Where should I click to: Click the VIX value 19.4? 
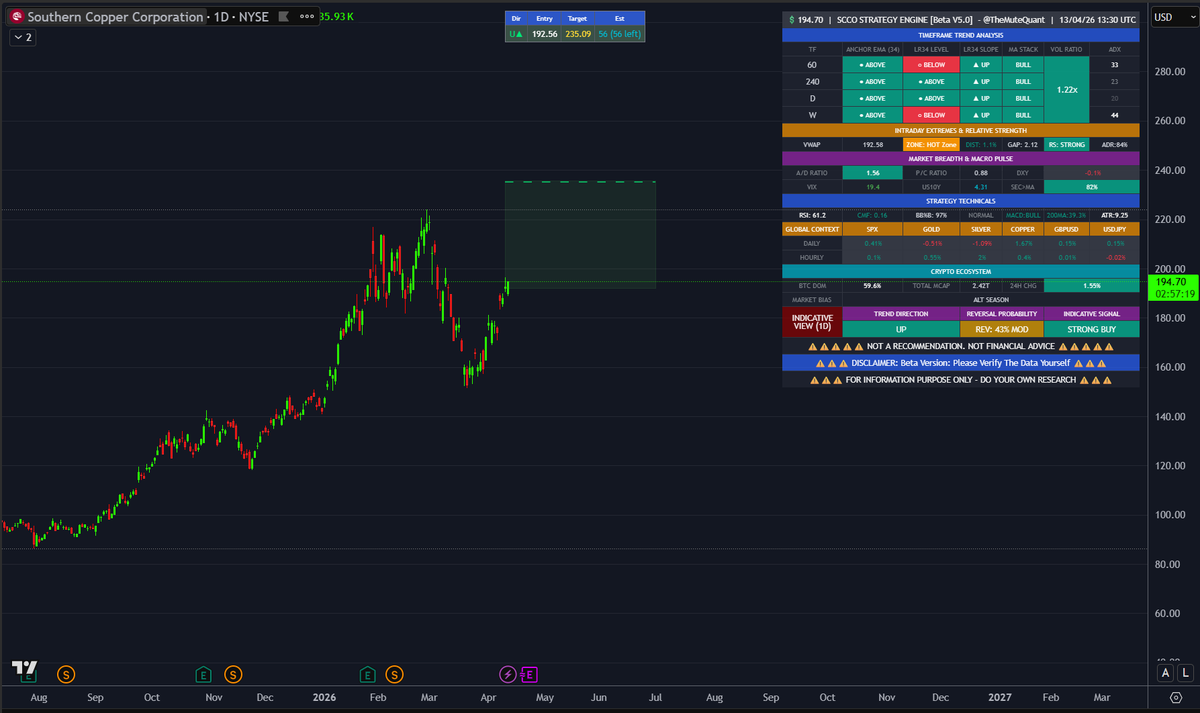click(872, 187)
